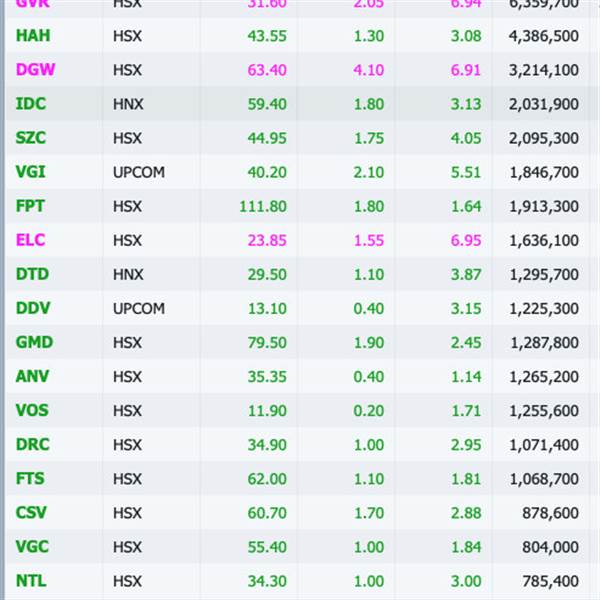Viewport: 600px width, 600px height.
Task: Open the IDC stock symbol
Action: point(30,104)
